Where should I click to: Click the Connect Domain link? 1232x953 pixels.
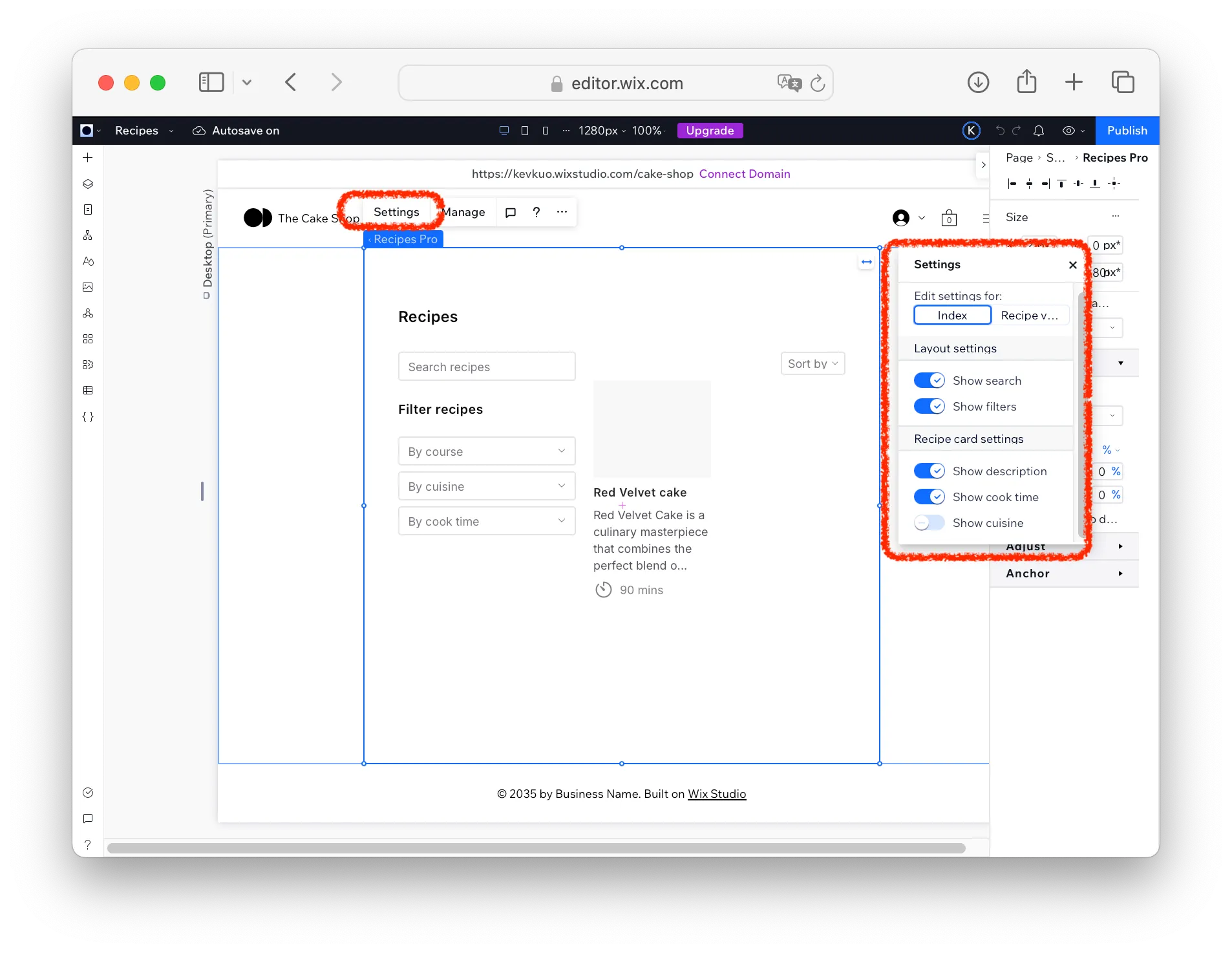click(x=745, y=174)
